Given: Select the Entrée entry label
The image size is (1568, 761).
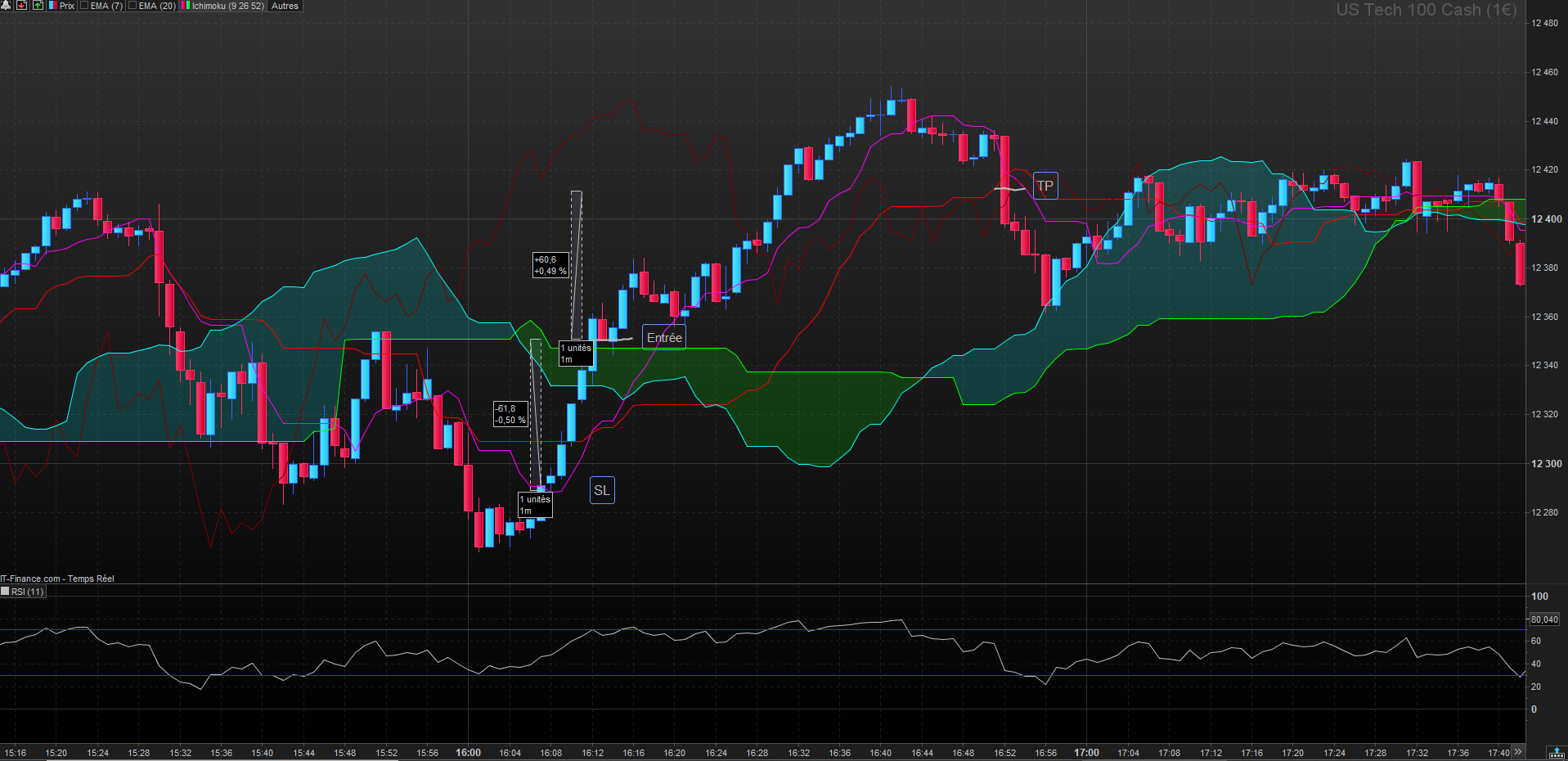Looking at the screenshot, I should (x=664, y=337).
